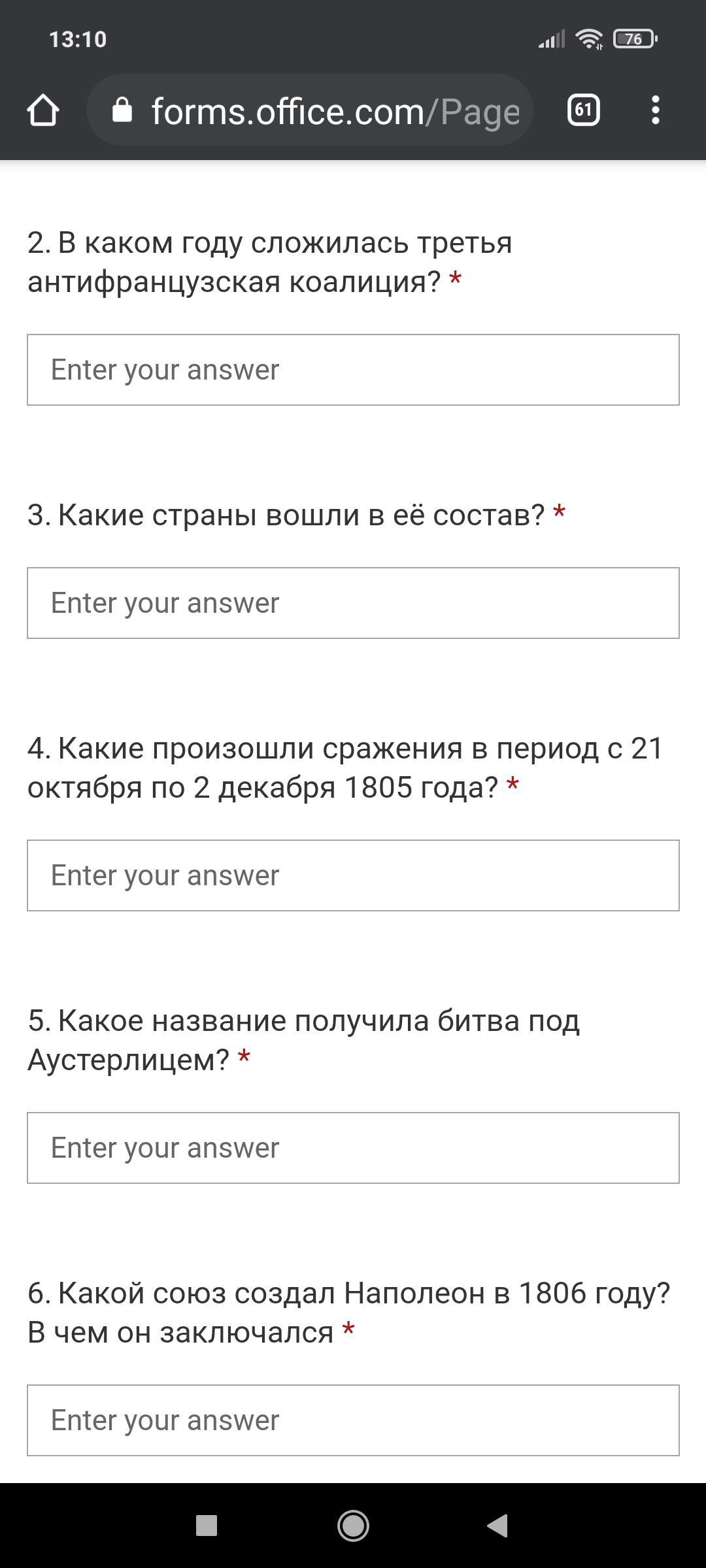Tap the recent apps square button
The image size is (706, 1568).
[x=207, y=1526]
